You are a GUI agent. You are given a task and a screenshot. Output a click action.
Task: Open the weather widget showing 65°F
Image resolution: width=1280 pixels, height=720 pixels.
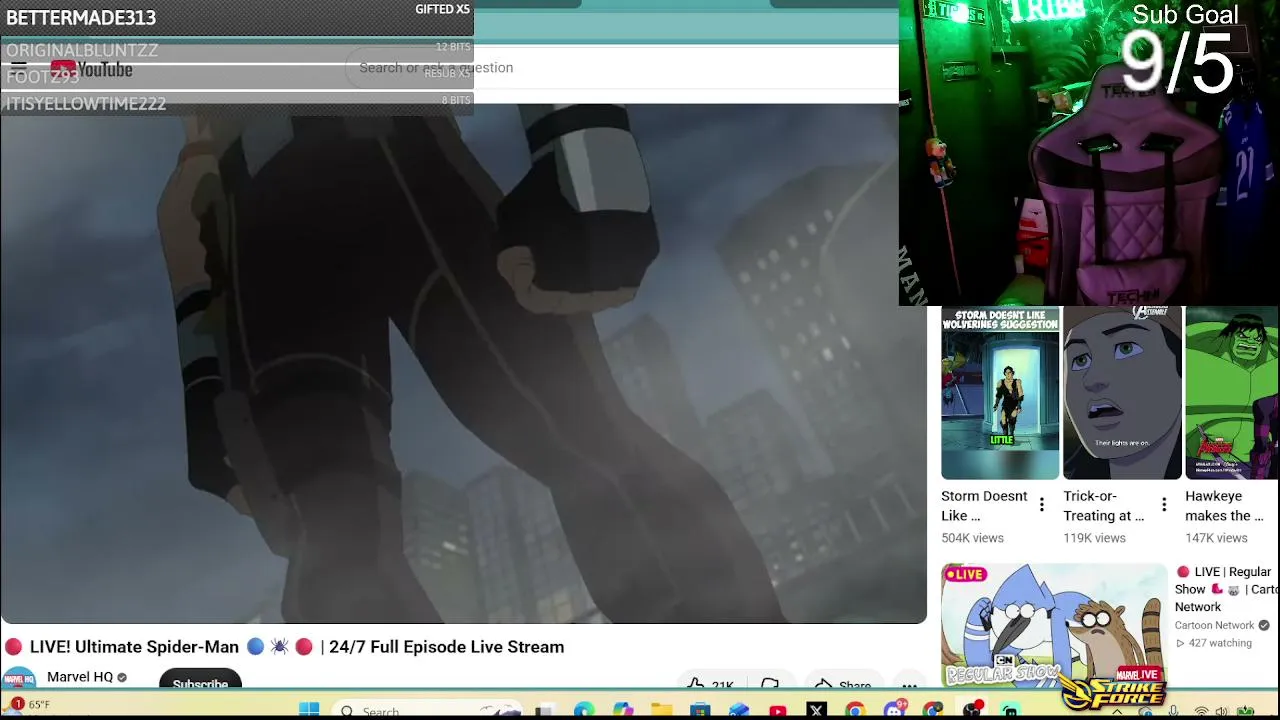(28, 705)
